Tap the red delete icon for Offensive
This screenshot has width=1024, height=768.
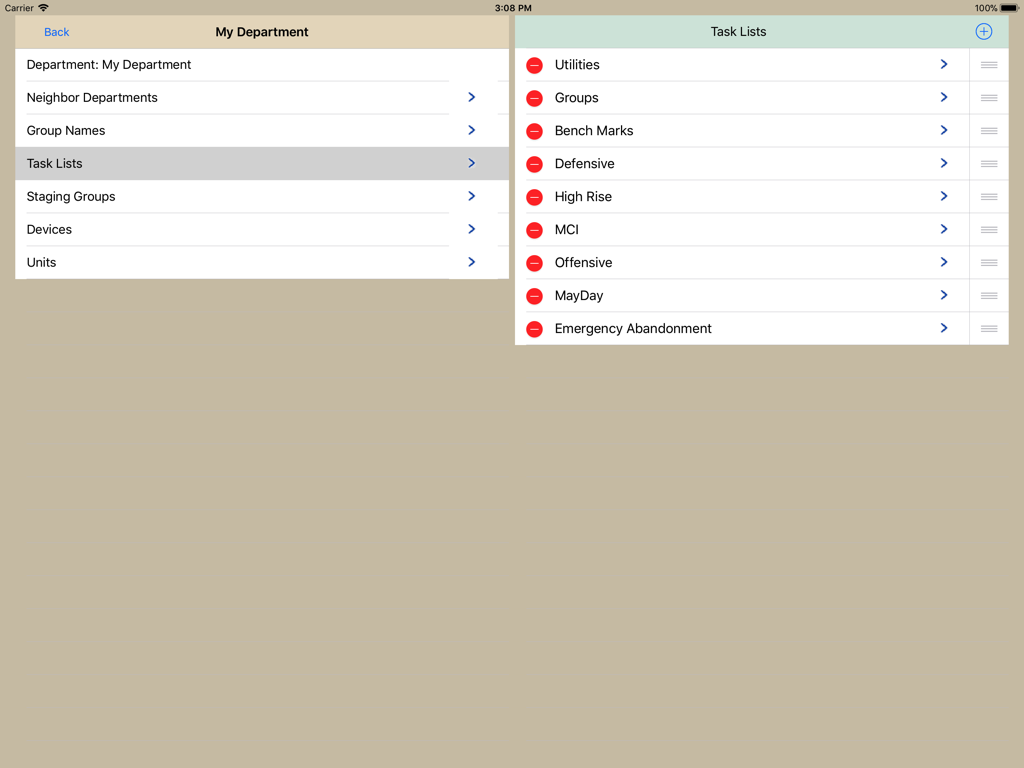tap(535, 262)
